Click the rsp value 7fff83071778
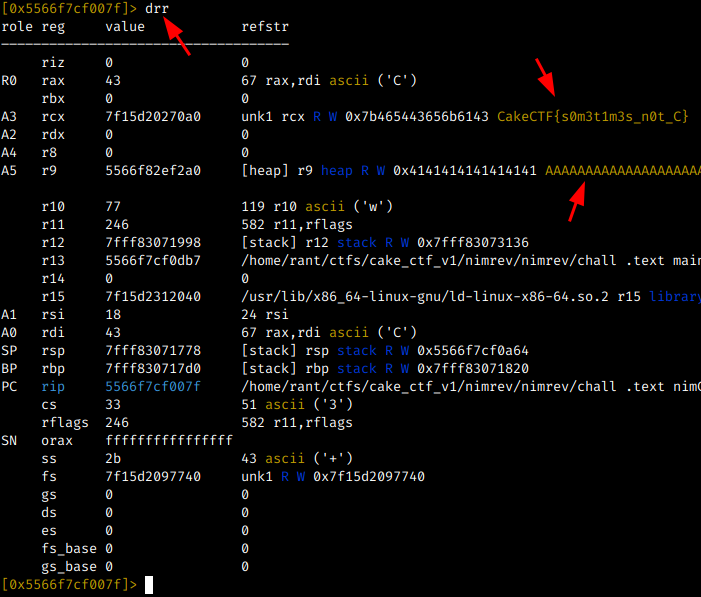 pyautogui.click(x=153, y=351)
